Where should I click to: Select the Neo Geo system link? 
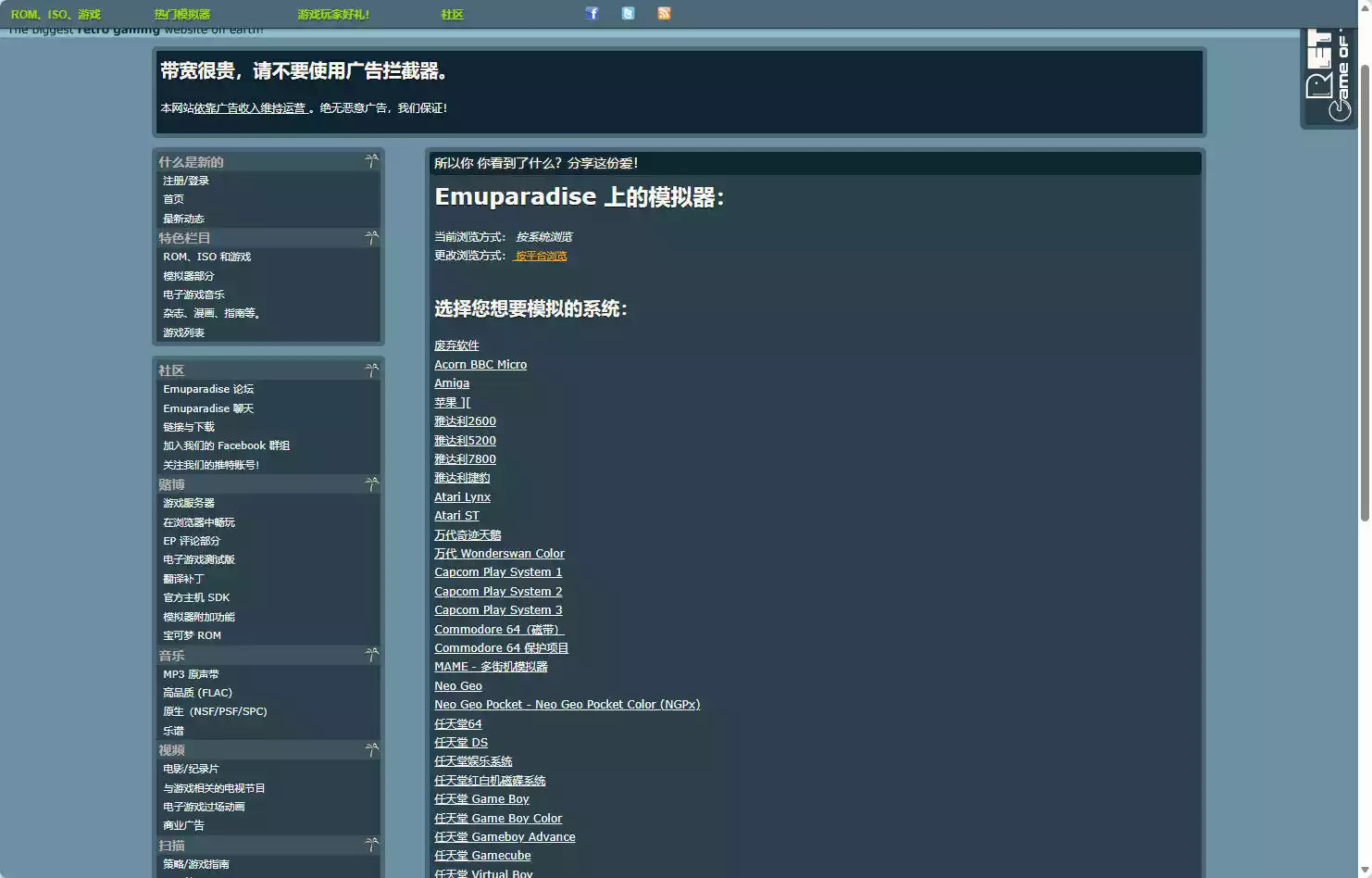click(458, 686)
